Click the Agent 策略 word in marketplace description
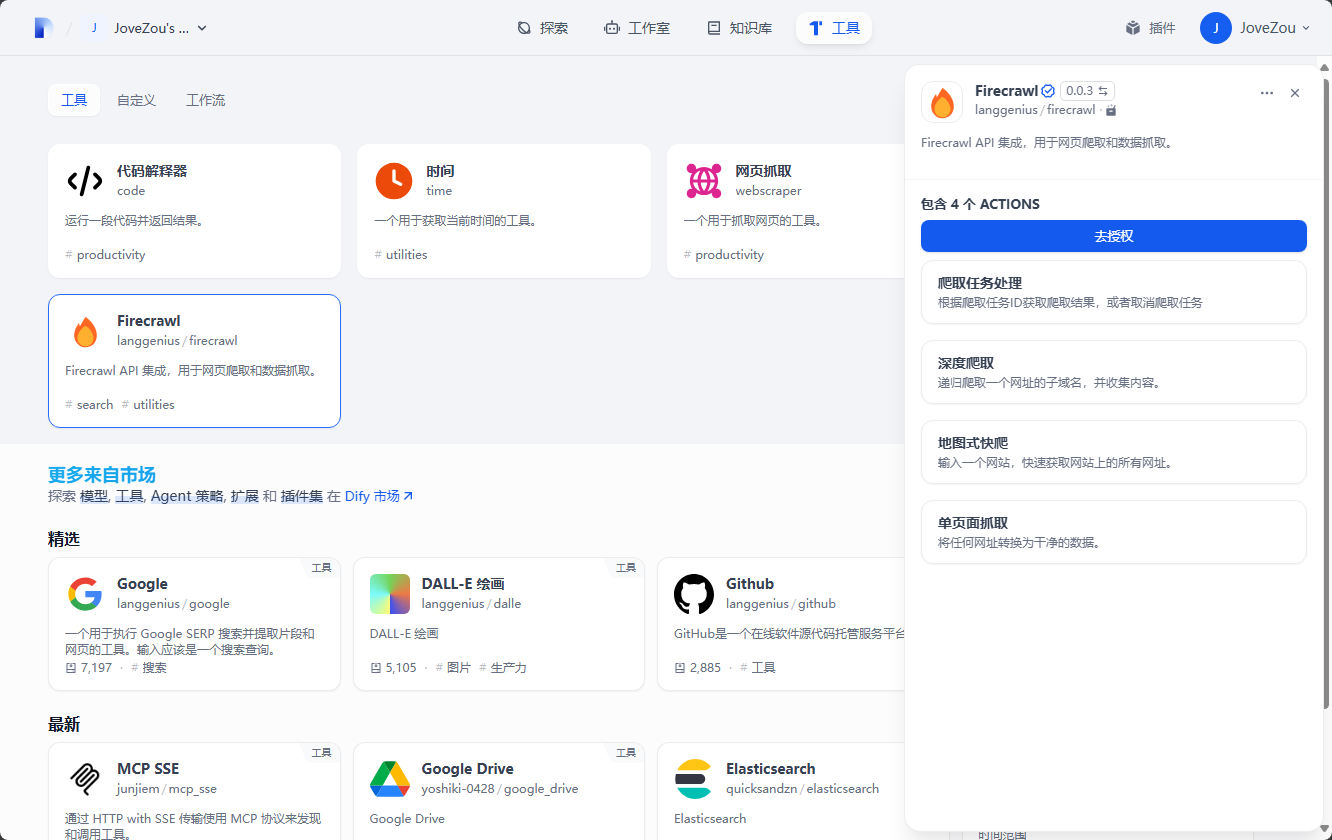 point(187,496)
